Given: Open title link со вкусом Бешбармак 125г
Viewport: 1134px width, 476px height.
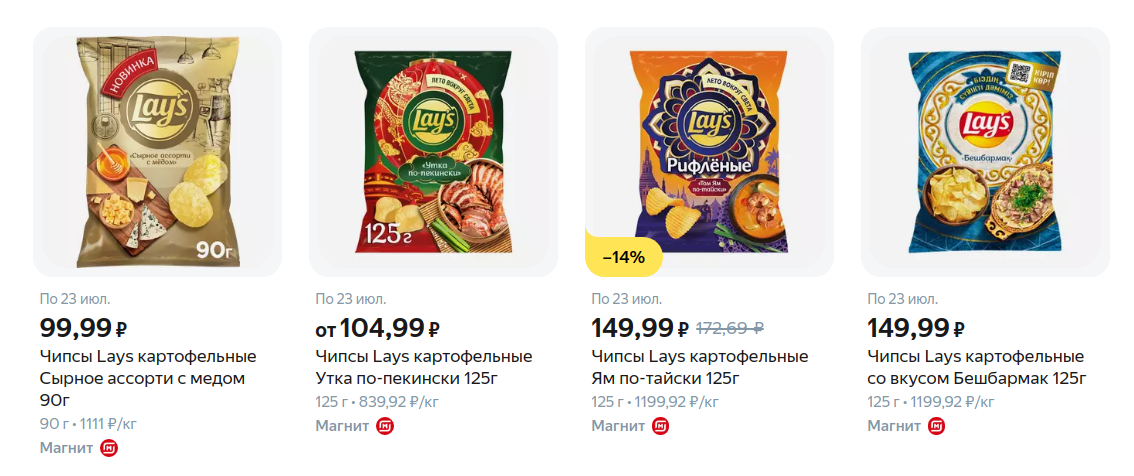Looking at the screenshot, I should (x=976, y=367).
